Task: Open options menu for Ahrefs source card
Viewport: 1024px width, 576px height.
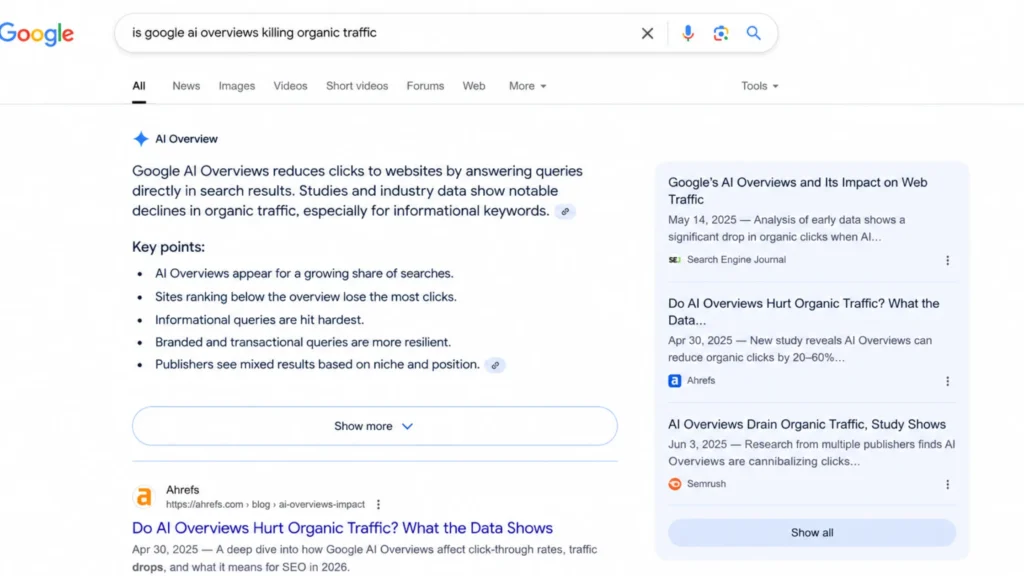Action: click(948, 381)
